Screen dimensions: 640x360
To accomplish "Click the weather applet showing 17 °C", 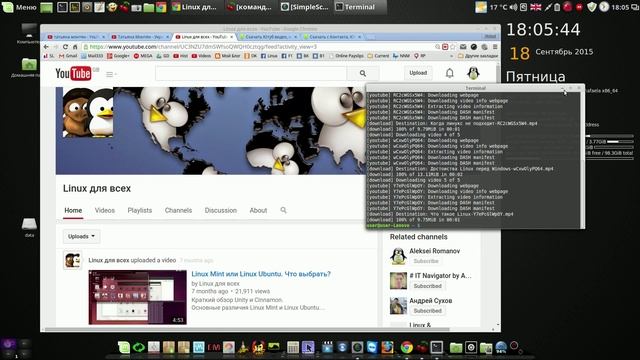I will [x=491, y=7].
